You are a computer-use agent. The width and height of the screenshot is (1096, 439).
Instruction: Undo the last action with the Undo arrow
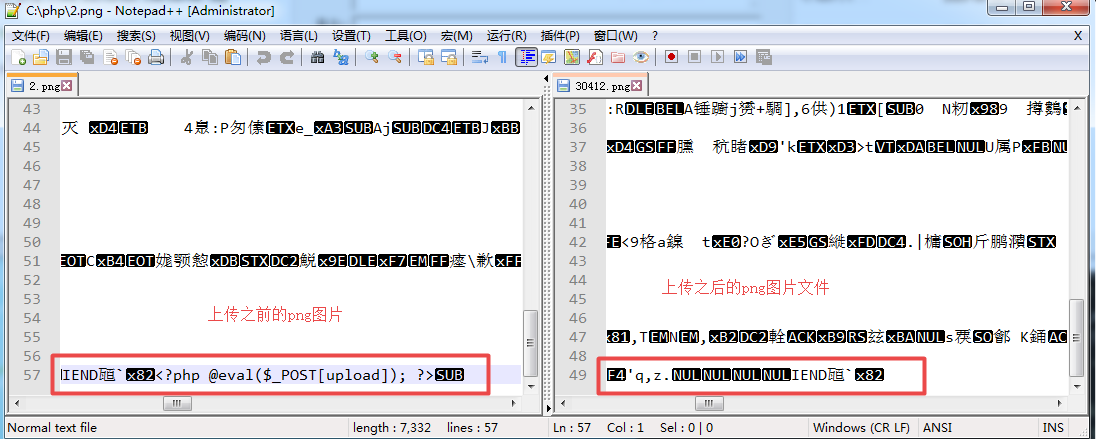tap(264, 57)
